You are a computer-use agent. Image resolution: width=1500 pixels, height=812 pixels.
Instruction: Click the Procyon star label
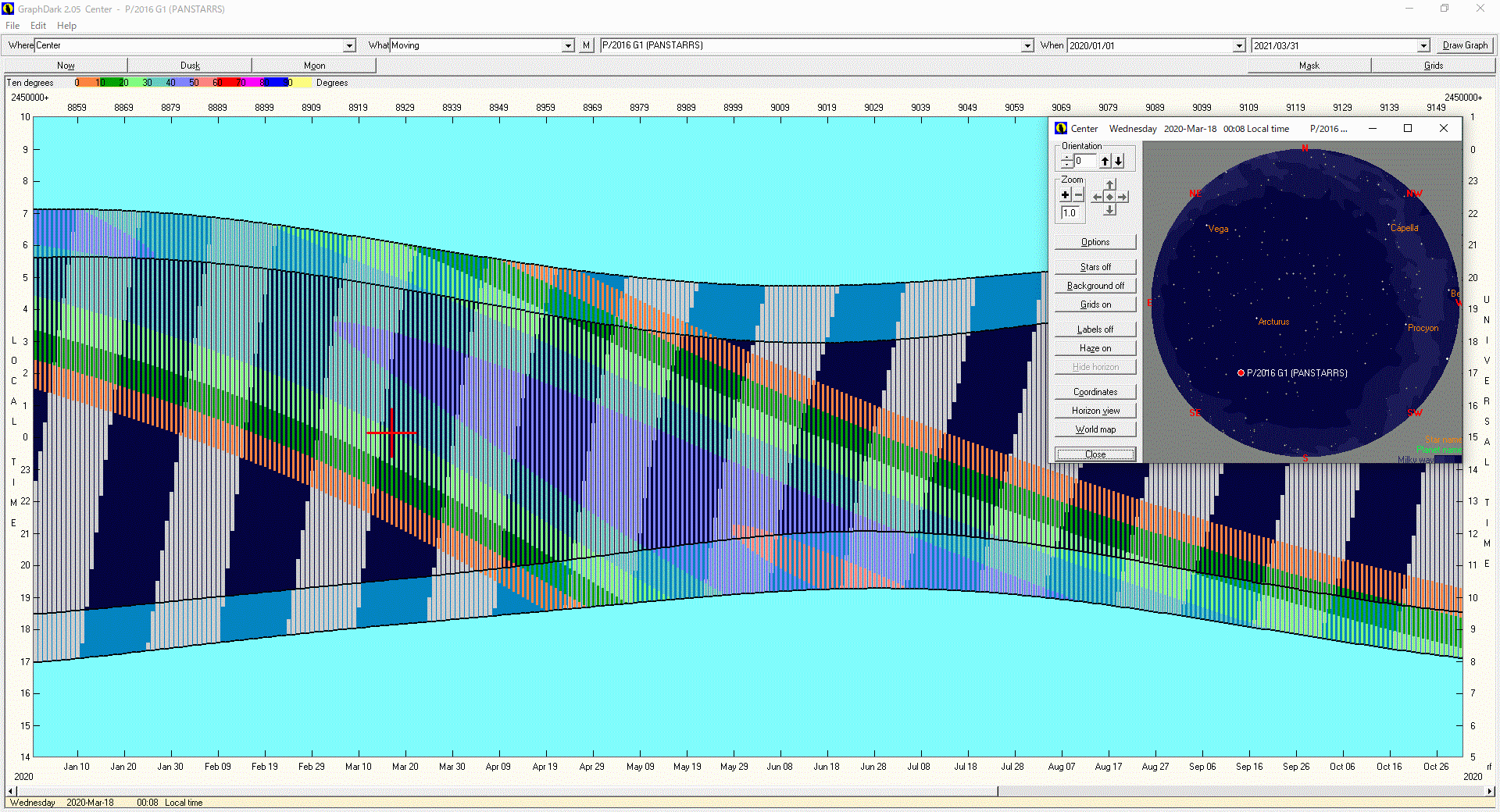tap(1423, 328)
